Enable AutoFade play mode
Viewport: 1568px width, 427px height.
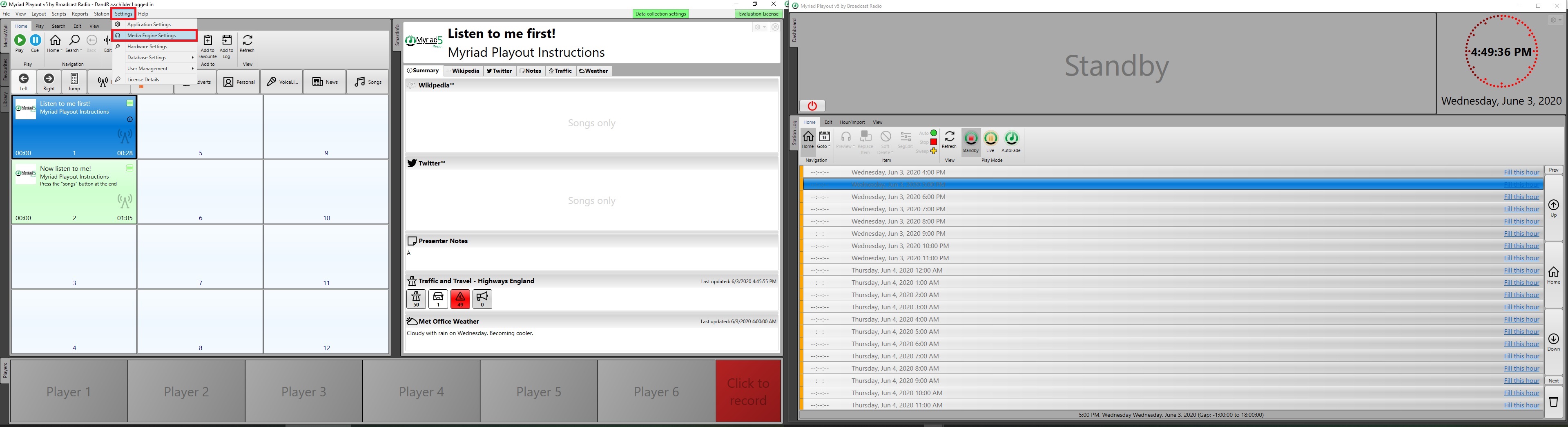[1011, 140]
